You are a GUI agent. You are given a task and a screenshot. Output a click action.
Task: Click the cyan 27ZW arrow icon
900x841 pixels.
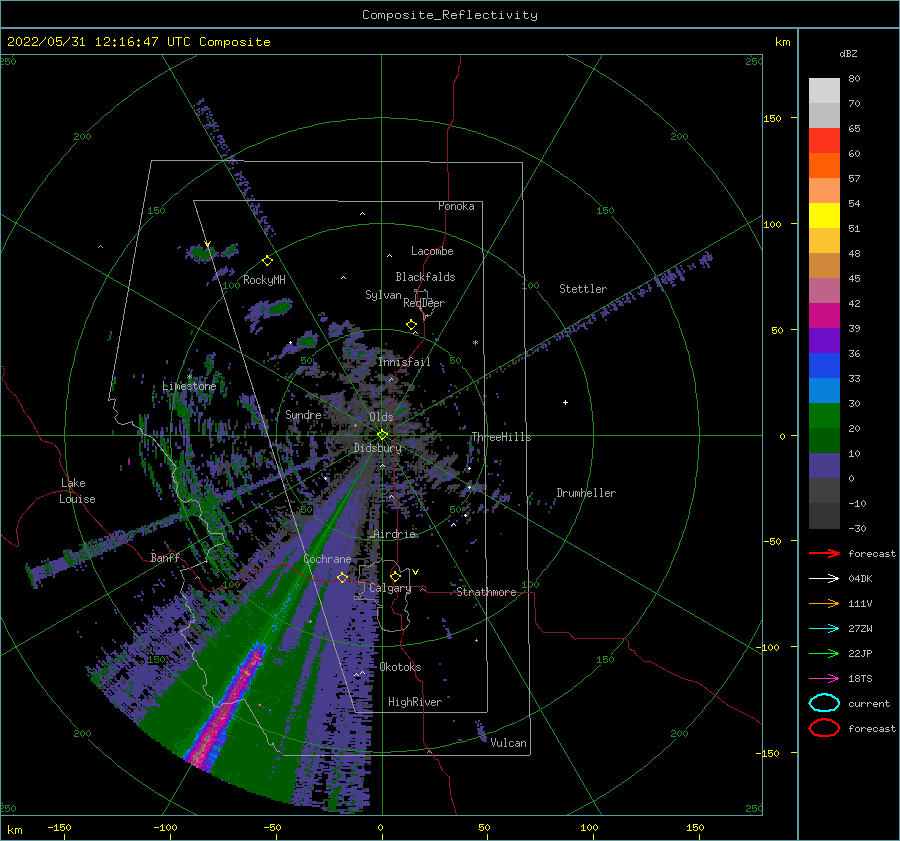point(824,629)
